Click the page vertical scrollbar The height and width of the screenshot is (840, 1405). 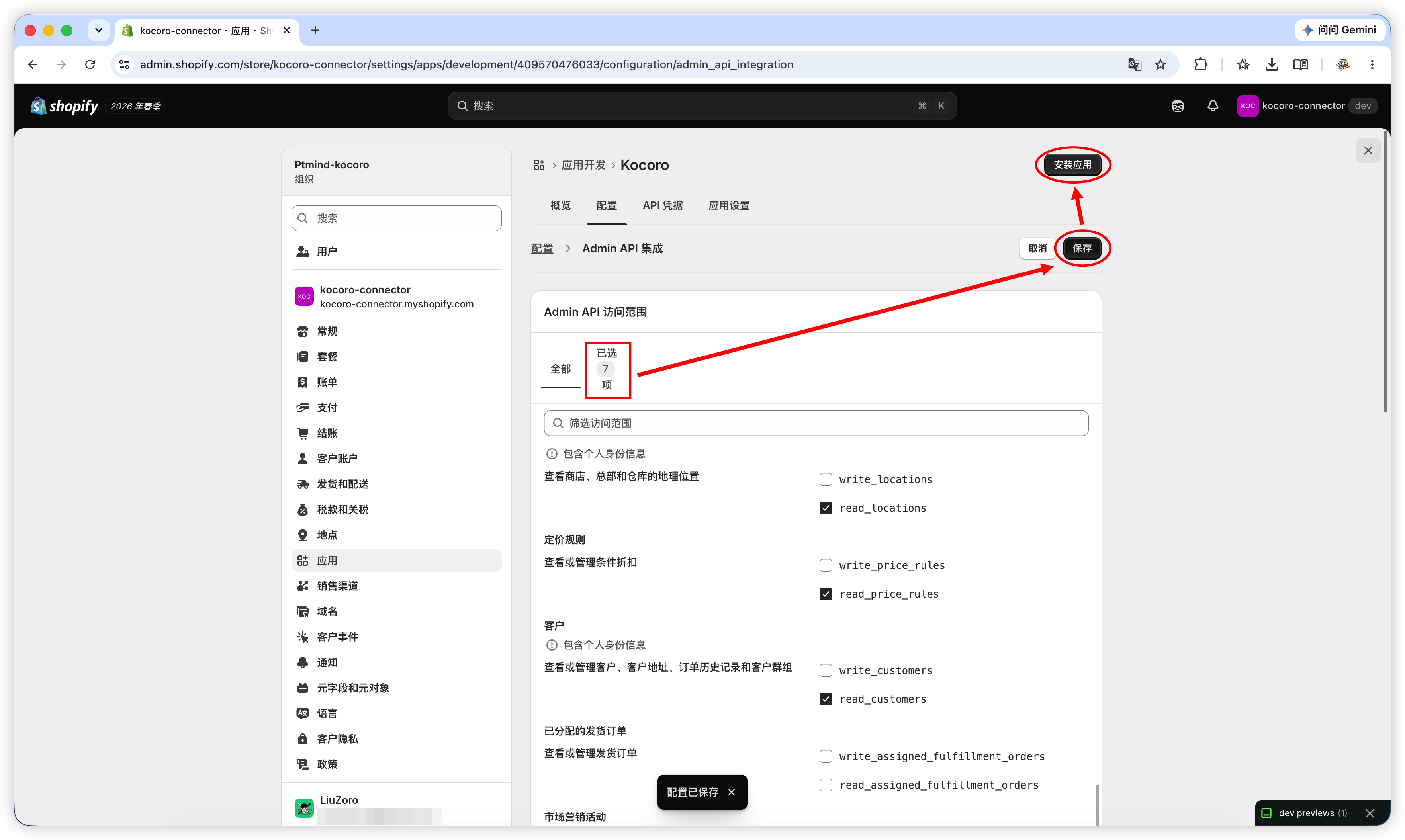pos(1386,272)
